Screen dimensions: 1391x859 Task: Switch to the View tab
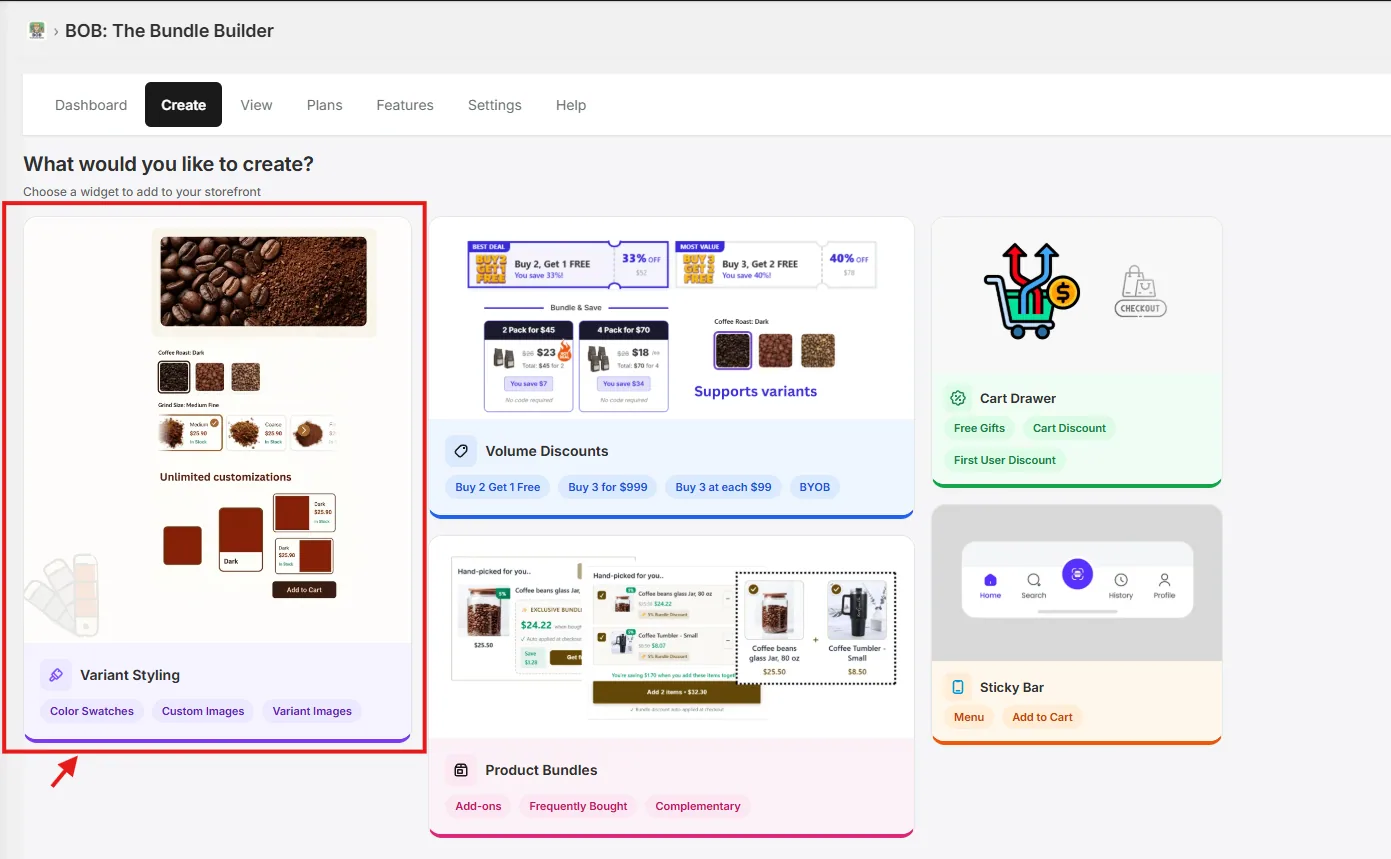(256, 105)
